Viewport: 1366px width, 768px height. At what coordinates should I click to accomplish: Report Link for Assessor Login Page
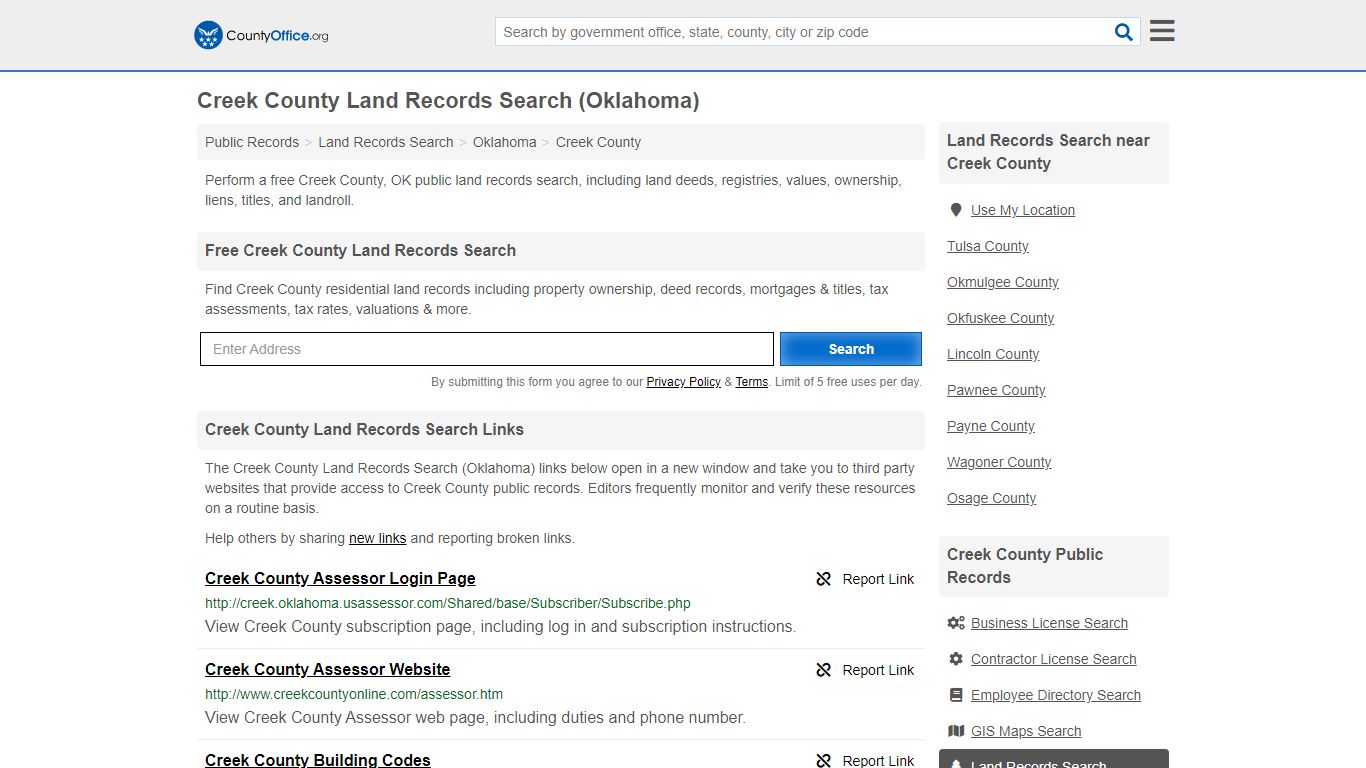pos(878,579)
